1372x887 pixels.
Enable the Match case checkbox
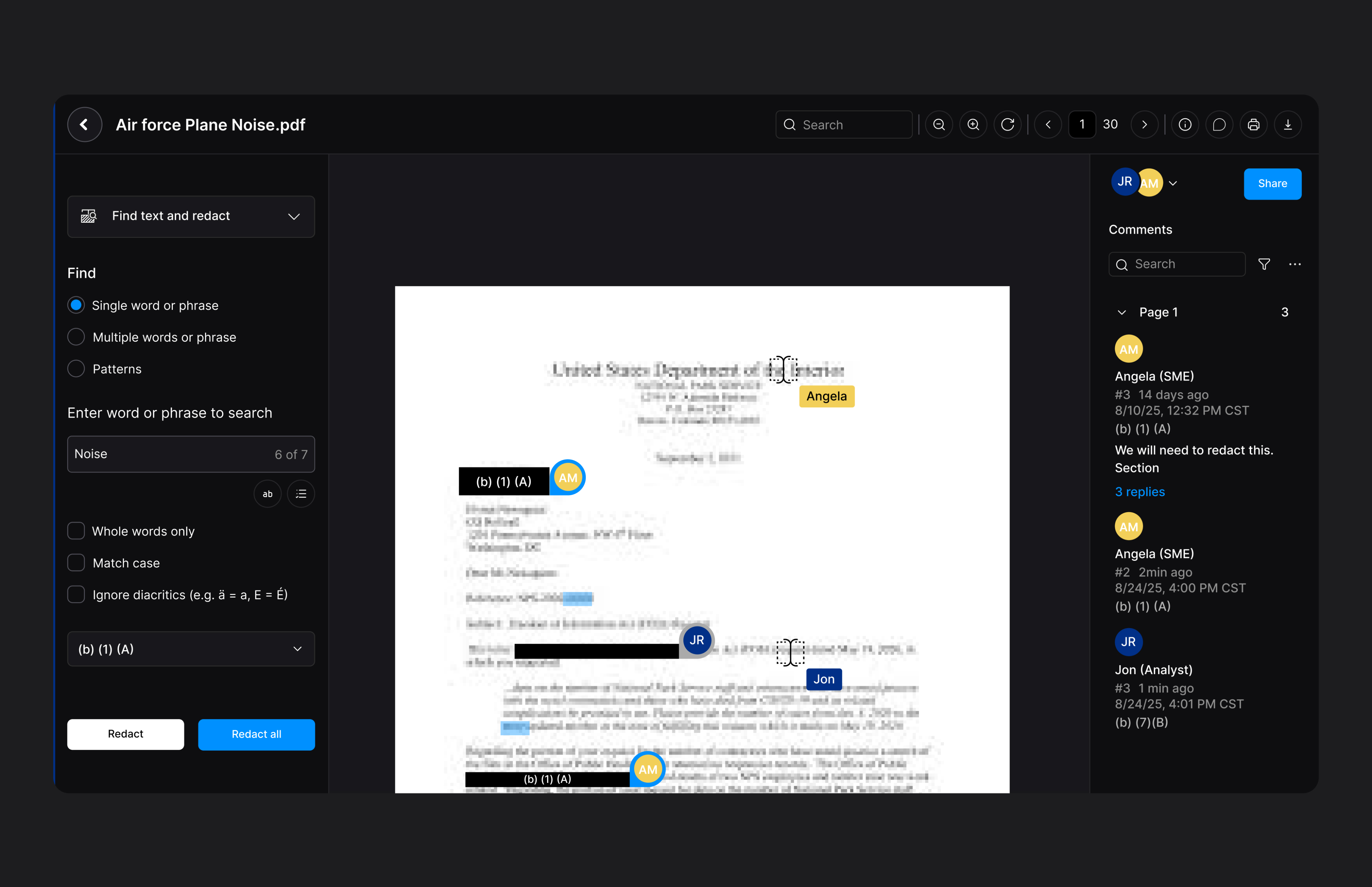coord(76,563)
